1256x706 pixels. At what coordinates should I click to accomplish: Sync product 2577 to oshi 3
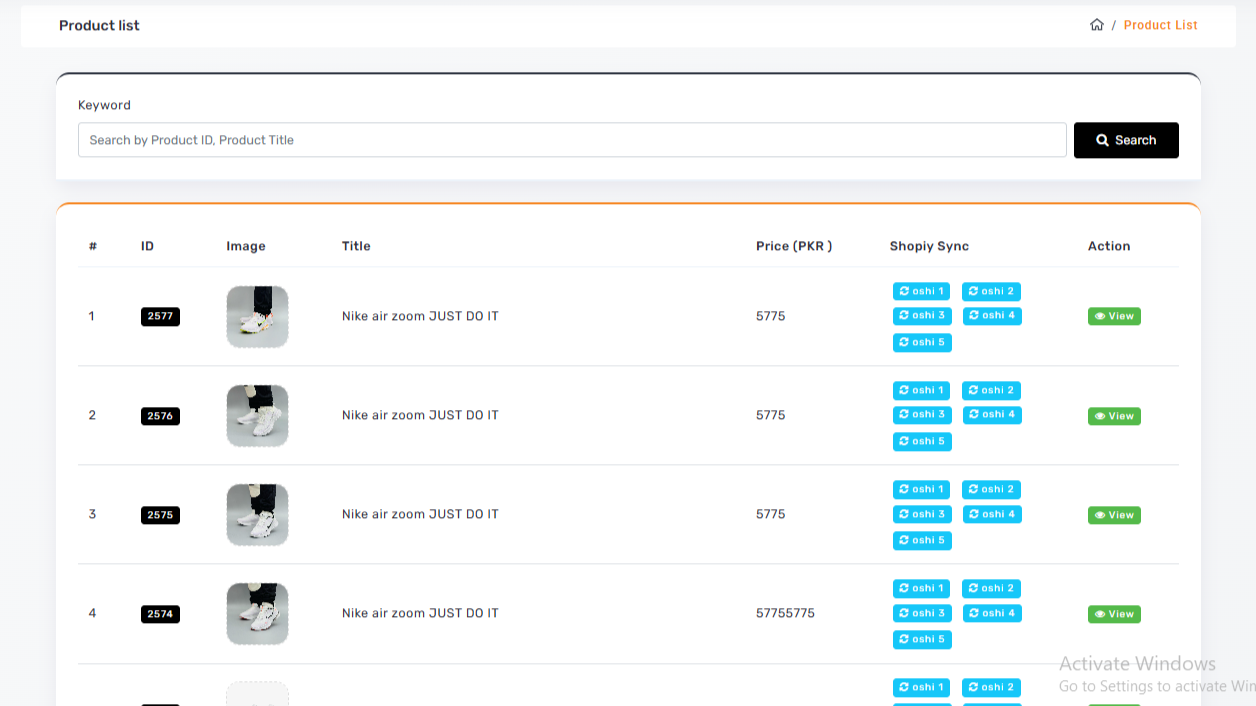click(922, 315)
